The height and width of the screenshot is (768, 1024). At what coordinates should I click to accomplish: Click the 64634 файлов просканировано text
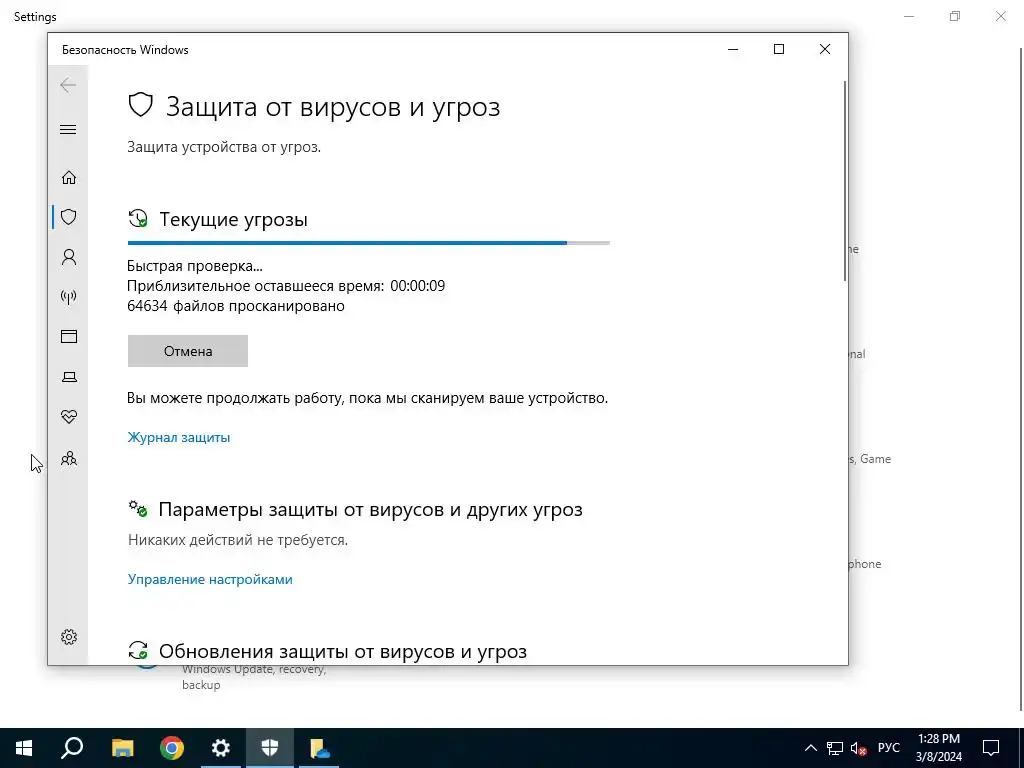pyautogui.click(x=236, y=306)
